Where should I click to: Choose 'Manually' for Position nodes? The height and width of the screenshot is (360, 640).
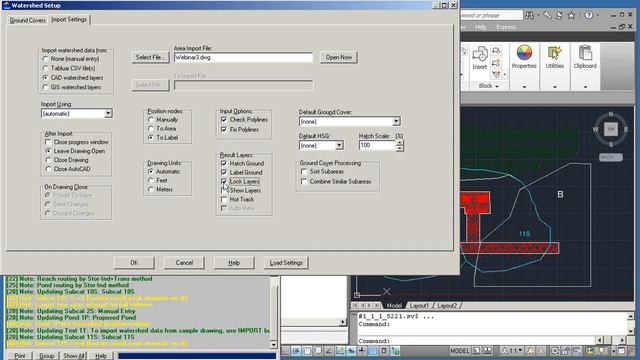151,120
